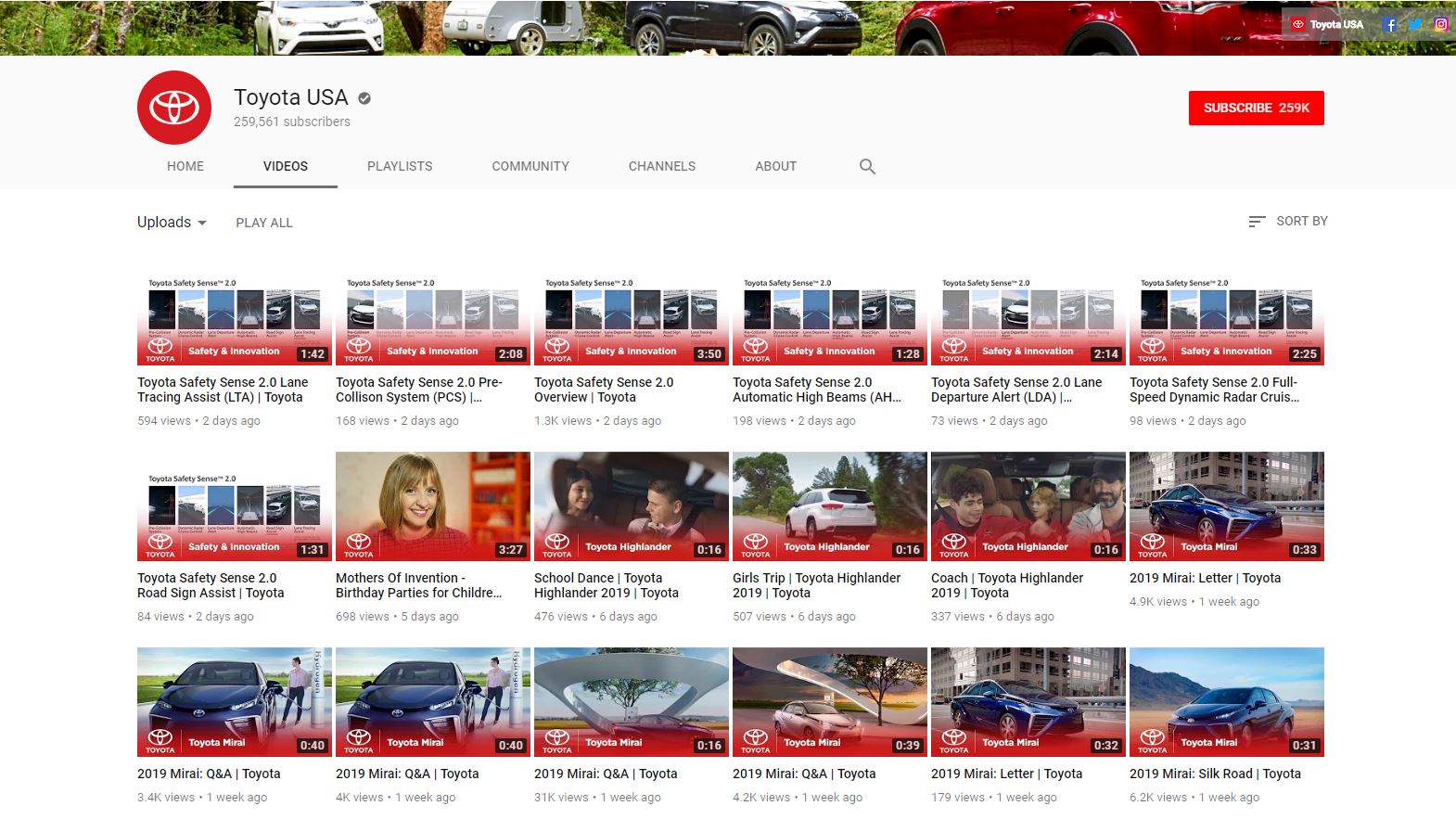Click title 'Toyota Safety Sense 2.0 Automatic High Beams'
The image size is (1456, 819).
(x=817, y=390)
